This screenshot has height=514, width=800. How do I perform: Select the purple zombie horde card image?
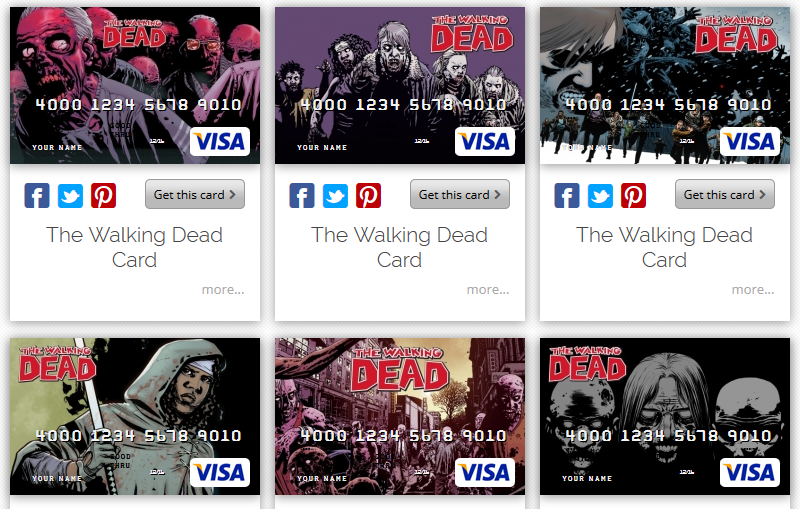[x=400, y=85]
